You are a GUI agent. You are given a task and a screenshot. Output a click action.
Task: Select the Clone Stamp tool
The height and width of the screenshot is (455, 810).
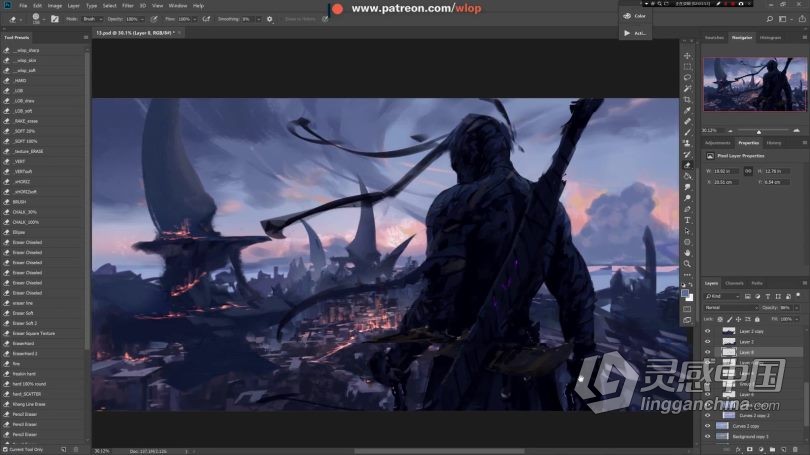687,143
